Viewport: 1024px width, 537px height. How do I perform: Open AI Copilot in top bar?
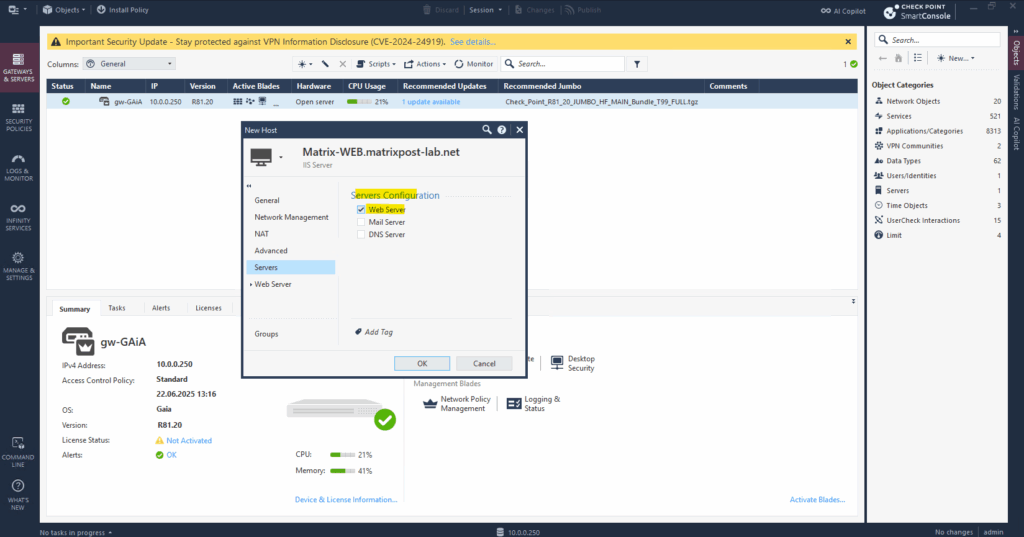tap(843, 10)
